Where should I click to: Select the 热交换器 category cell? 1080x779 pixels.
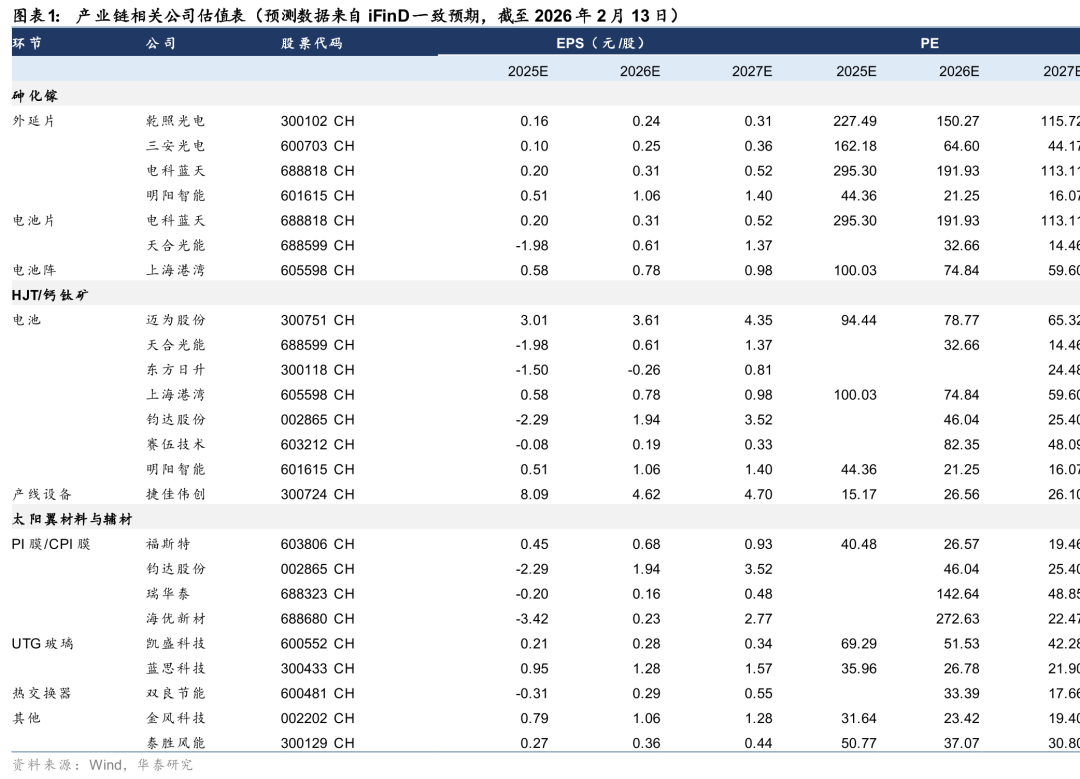point(42,693)
